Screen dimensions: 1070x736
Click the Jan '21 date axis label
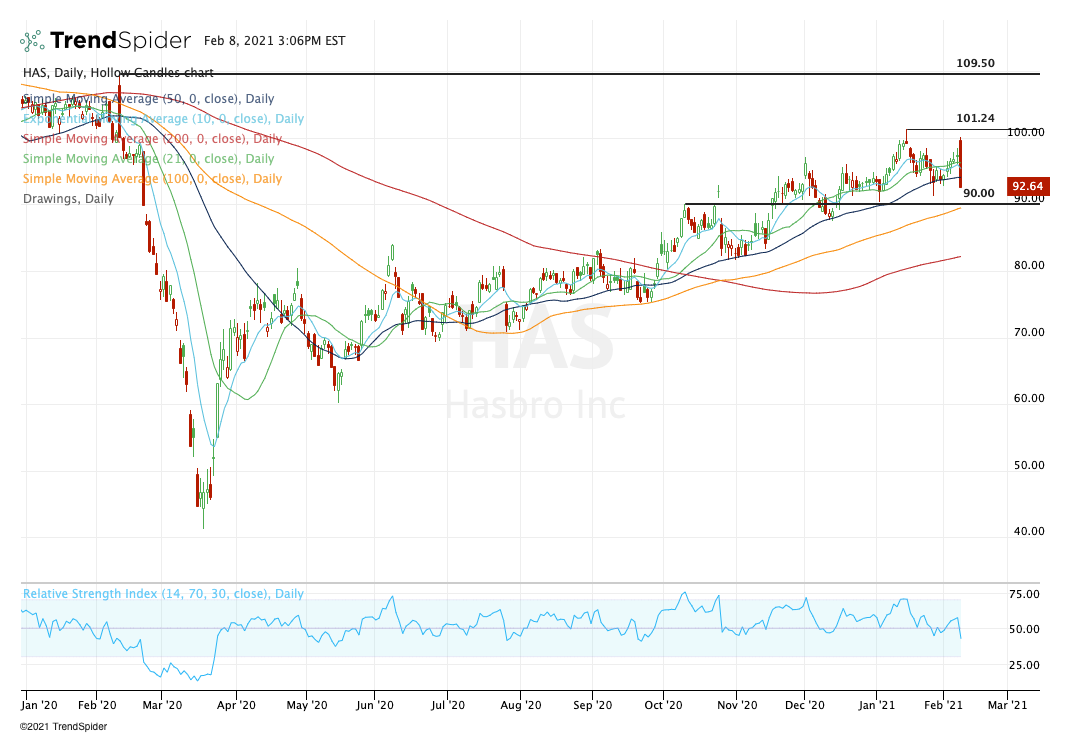877,705
